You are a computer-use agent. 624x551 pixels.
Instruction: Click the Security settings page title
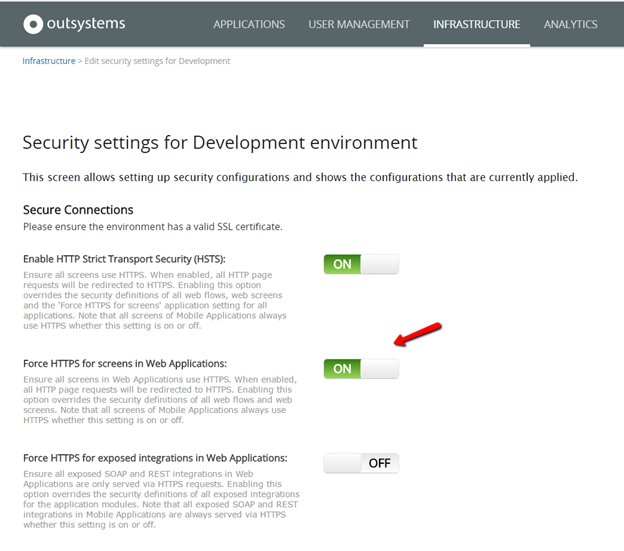(x=220, y=143)
